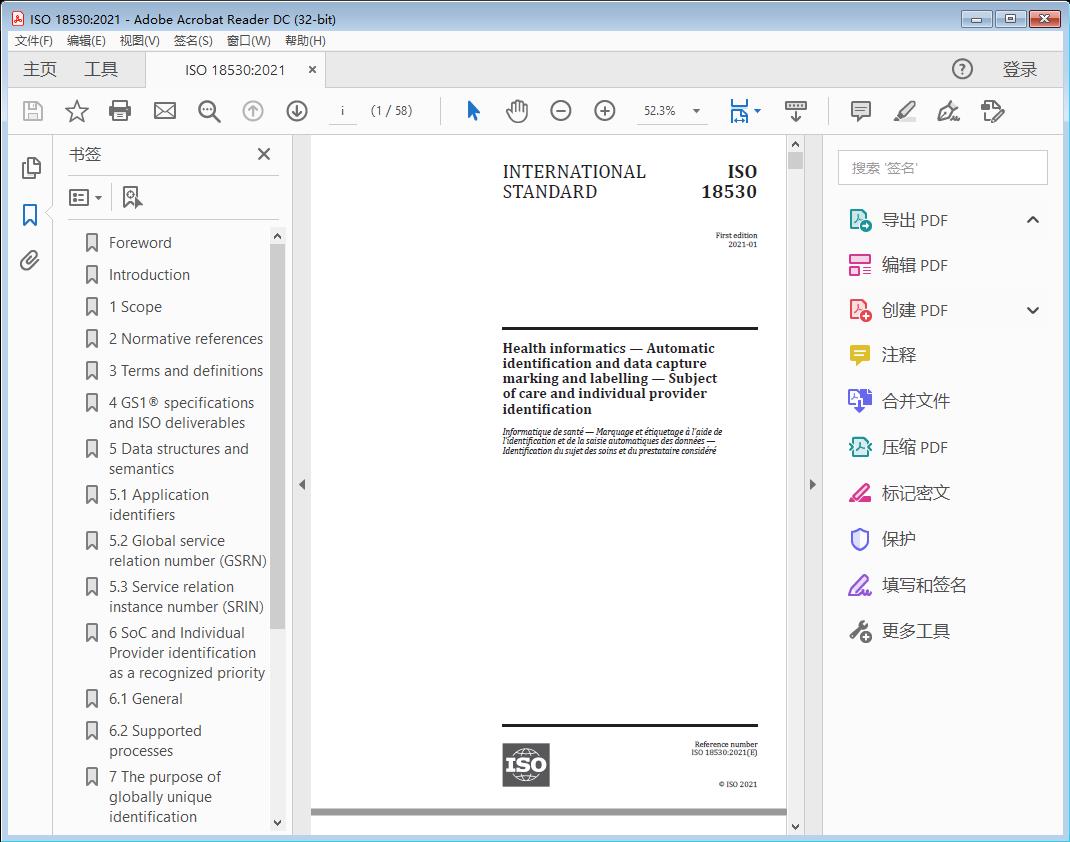Screen dimensions: 1070x842
Task: Click the zoom in plus button
Action: point(605,111)
